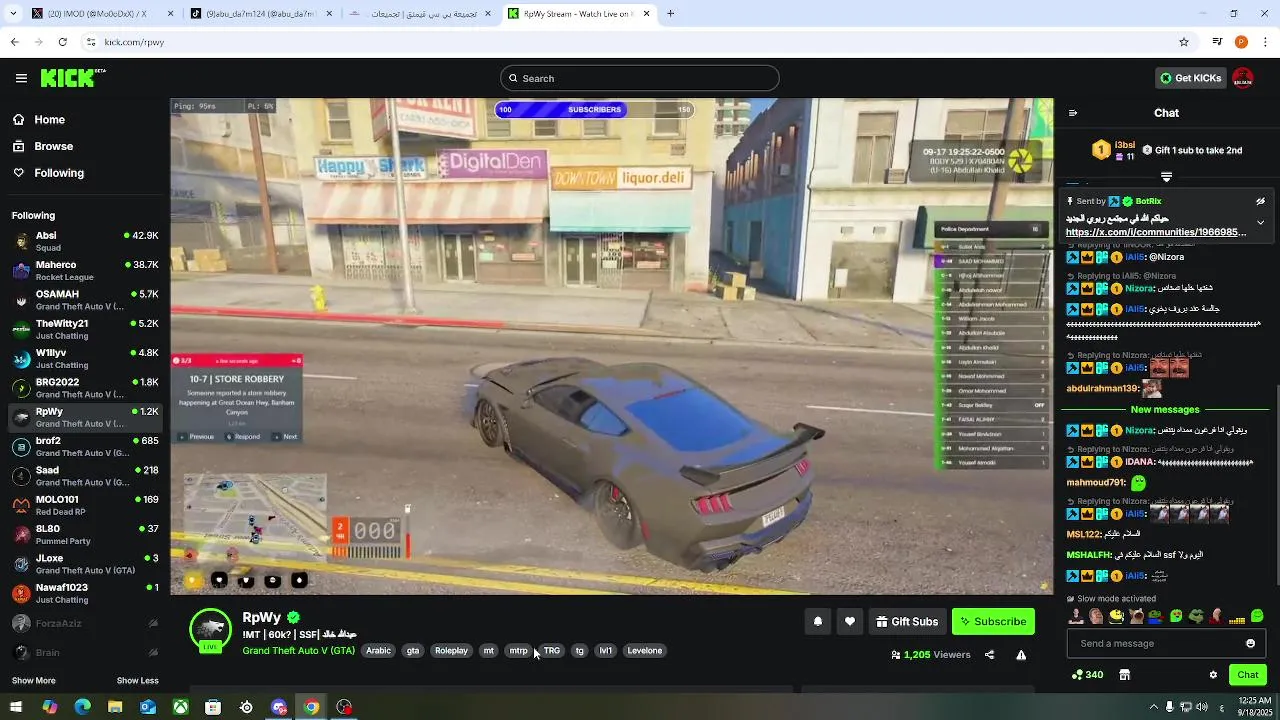Insert the green smiley blob emote

click(x=1257, y=616)
